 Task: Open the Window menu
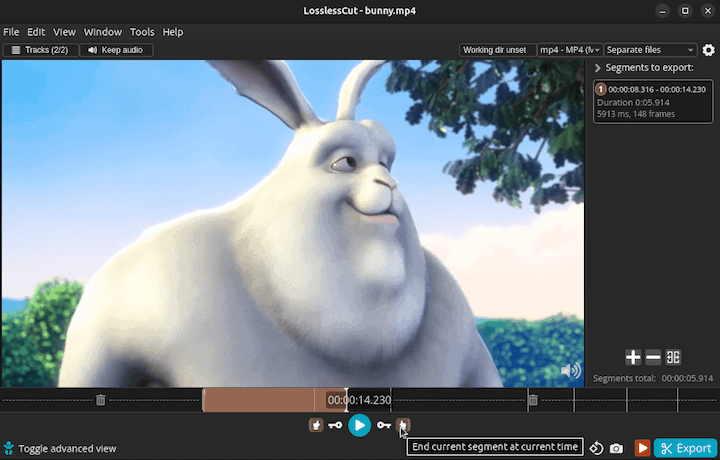pyautogui.click(x=102, y=32)
